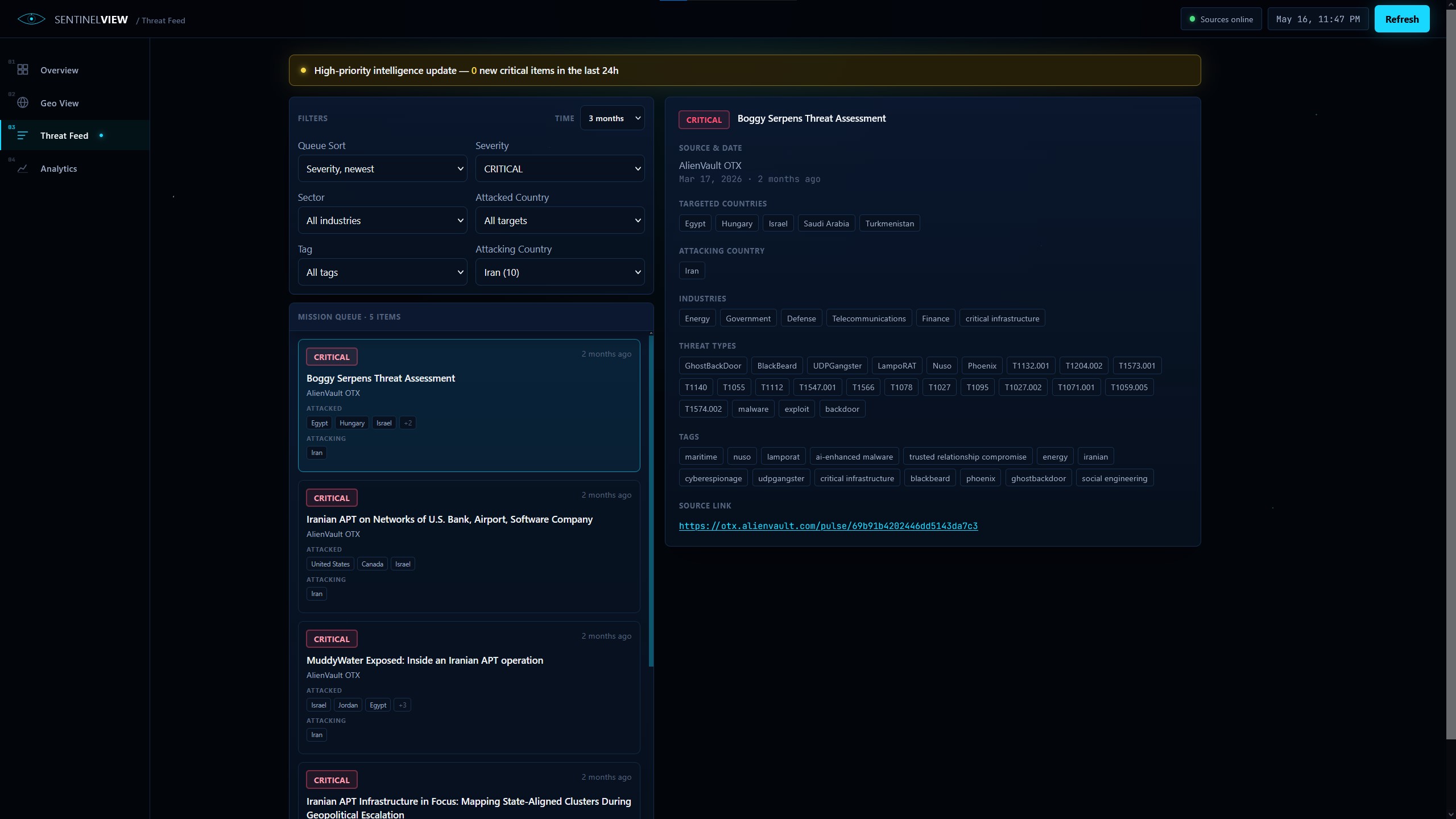This screenshot has width=1456, height=819.
Task: Open the Queue Sort dropdown
Action: pyautogui.click(x=382, y=169)
